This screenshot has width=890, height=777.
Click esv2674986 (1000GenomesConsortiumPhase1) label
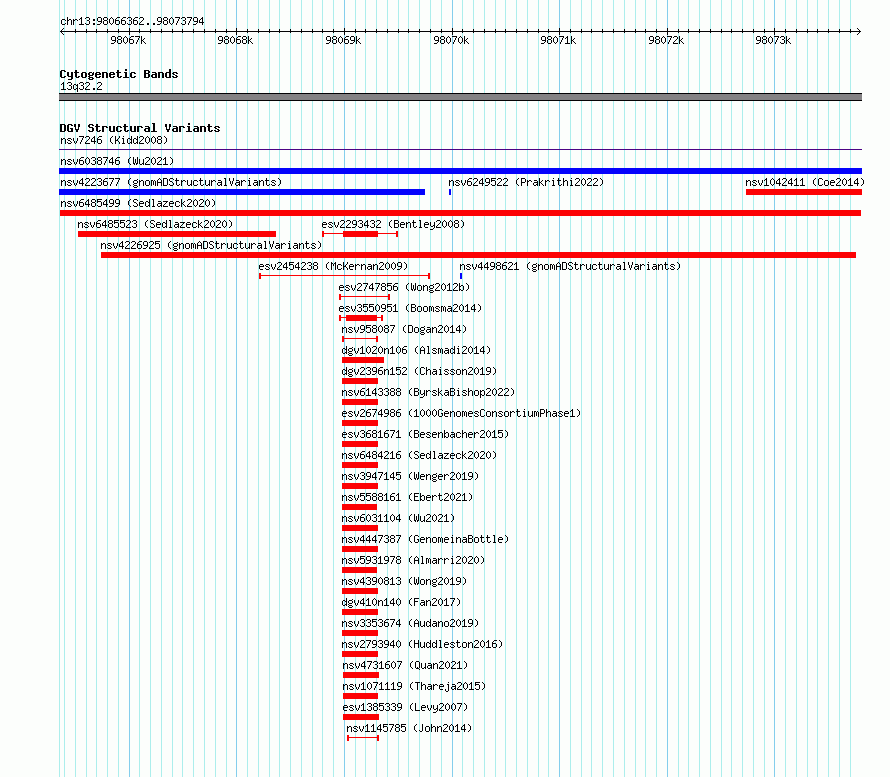pyautogui.click(x=461, y=413)
